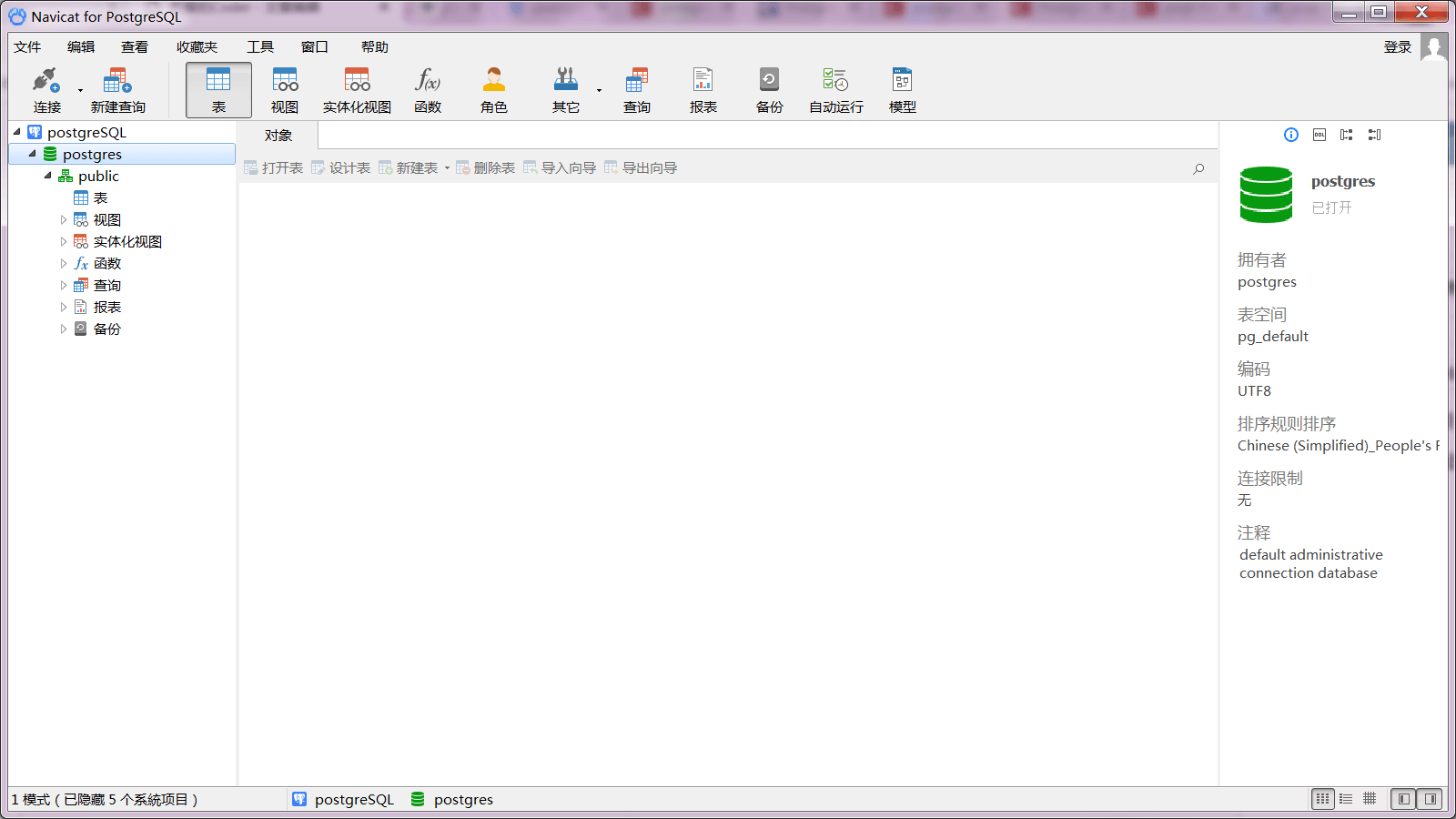Select the Query (查询) toolbar icon
Viewport: 1456px width, 819px height.
click(637, 90)
